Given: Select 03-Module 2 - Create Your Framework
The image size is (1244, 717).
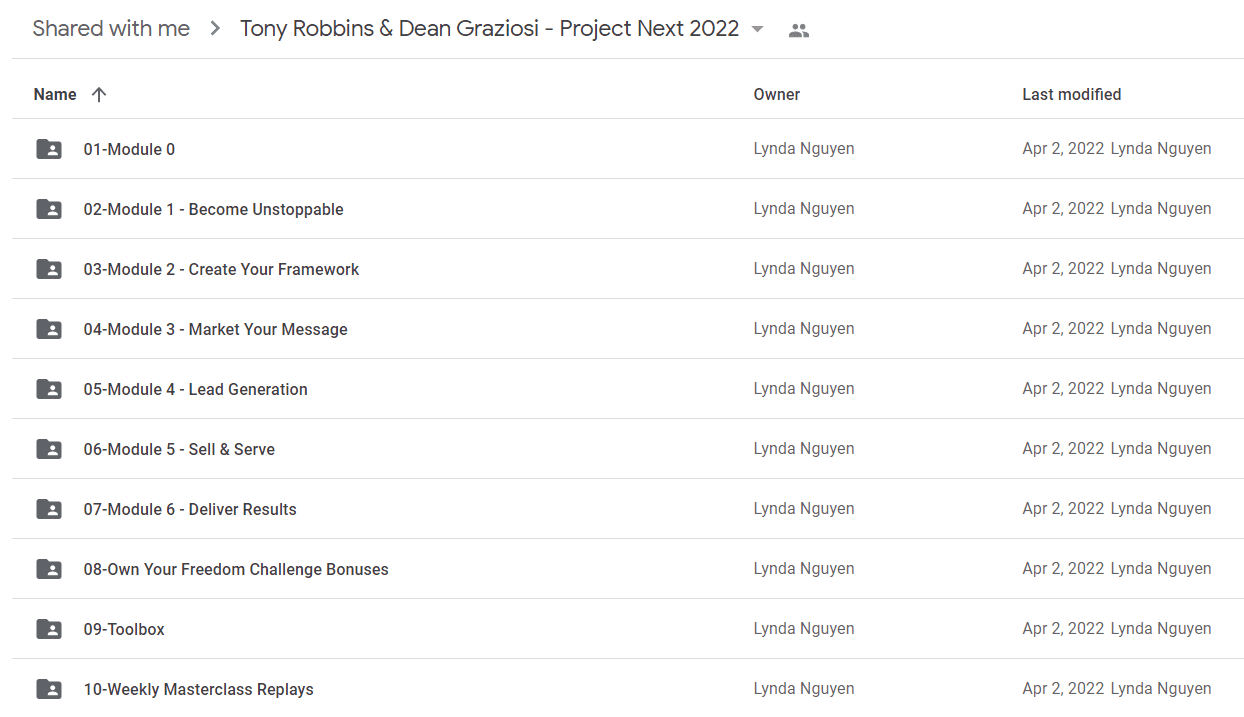Looking at the screenshot, I should [x=221, y=269].
